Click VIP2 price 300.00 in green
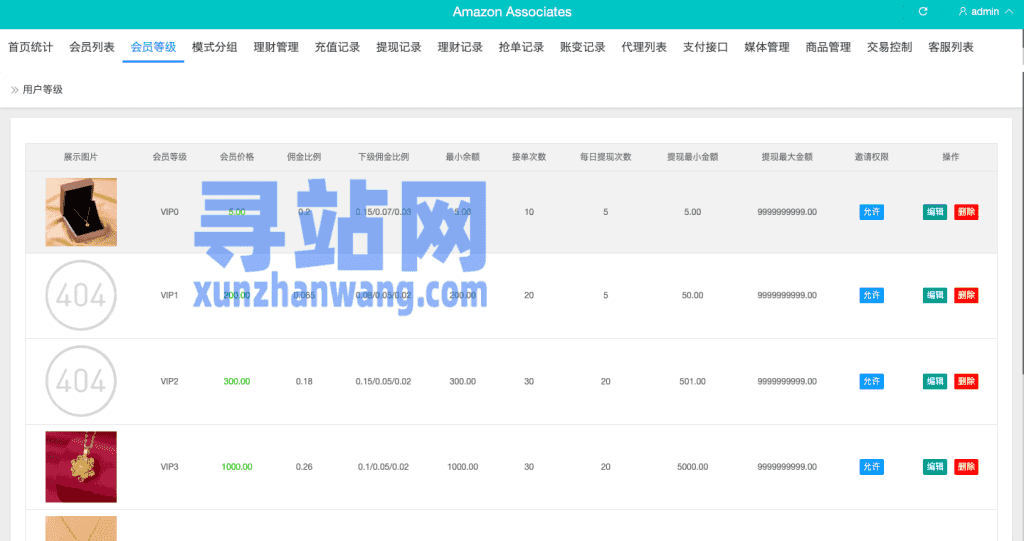 click(236, 381)
